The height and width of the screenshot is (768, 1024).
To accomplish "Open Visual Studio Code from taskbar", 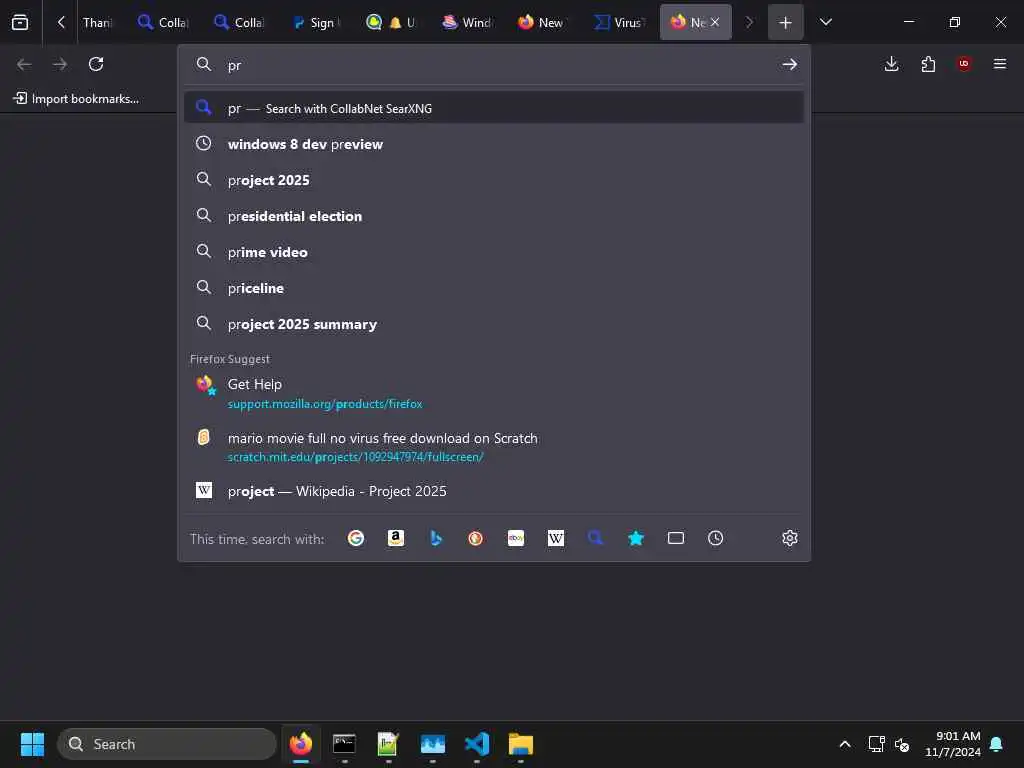I will tap(477, 744).
